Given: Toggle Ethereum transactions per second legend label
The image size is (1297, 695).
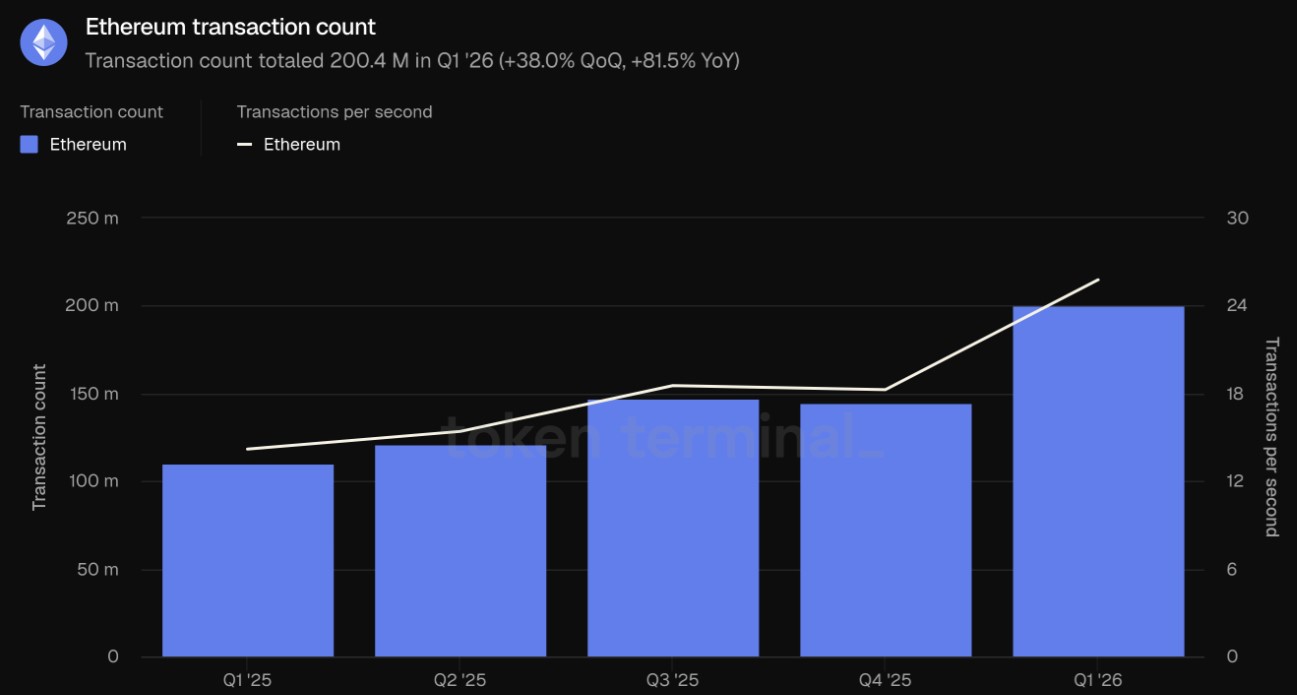Looking at the screenshot, I should point(302,144).
